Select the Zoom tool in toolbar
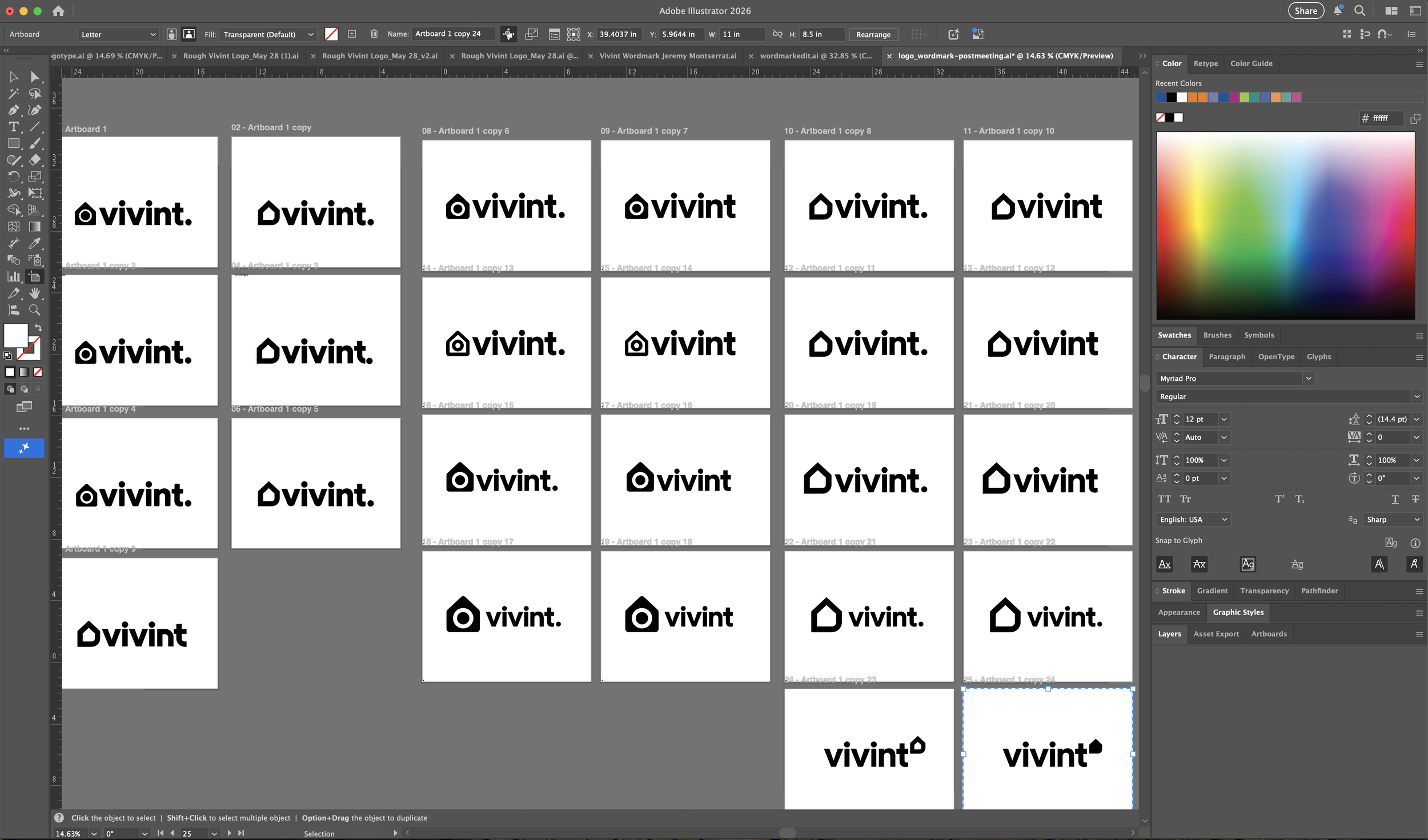Image resolution: width=1428 pixels, height=840 pixels. coord(35,310)
